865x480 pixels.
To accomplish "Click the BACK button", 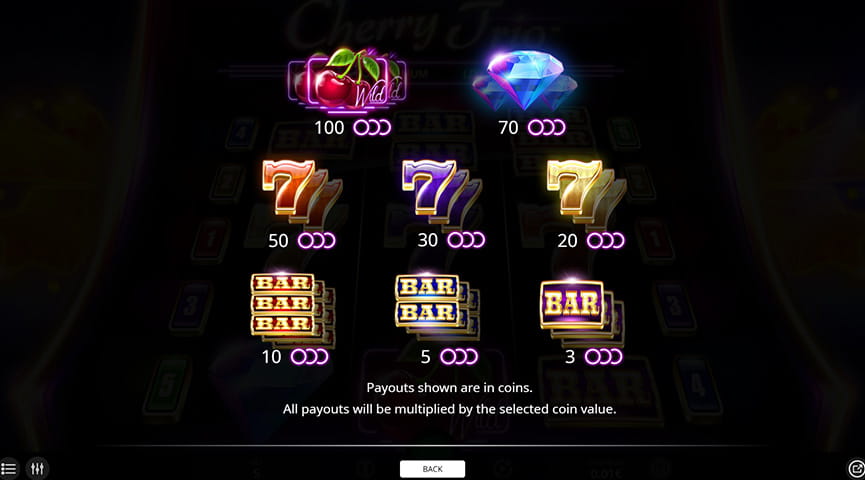I will pyautogui.click(x=432, y=469).
